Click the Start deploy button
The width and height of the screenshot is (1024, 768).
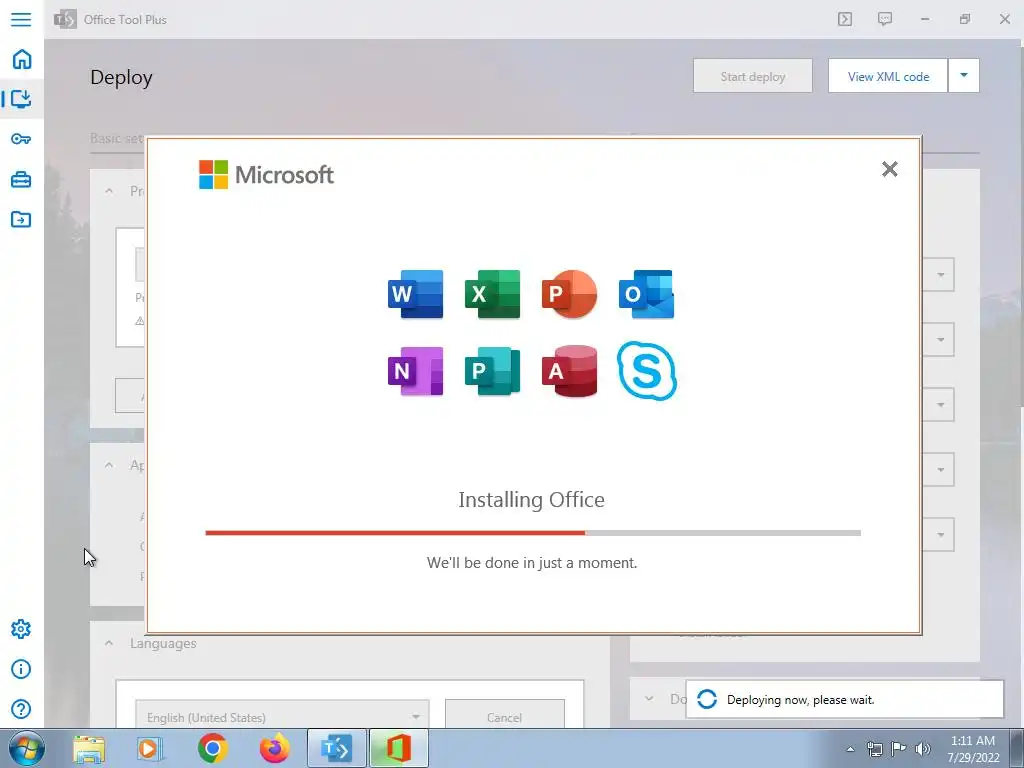tap(753, 76)
